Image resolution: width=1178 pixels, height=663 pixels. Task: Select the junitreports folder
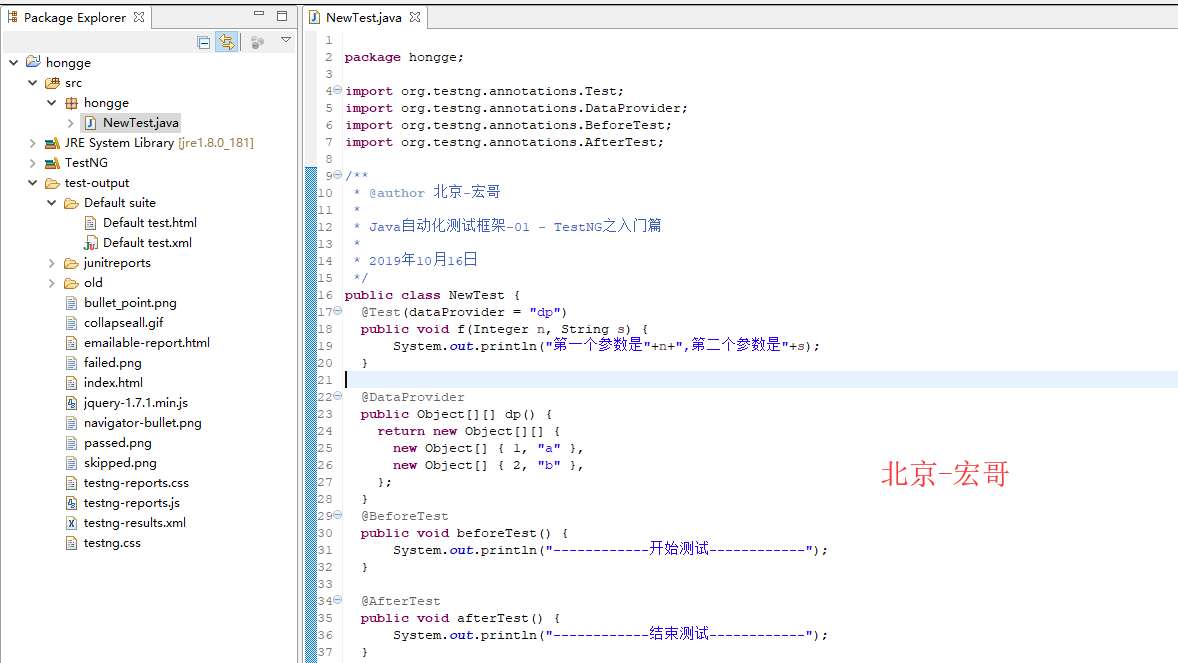tap(116, 263)
